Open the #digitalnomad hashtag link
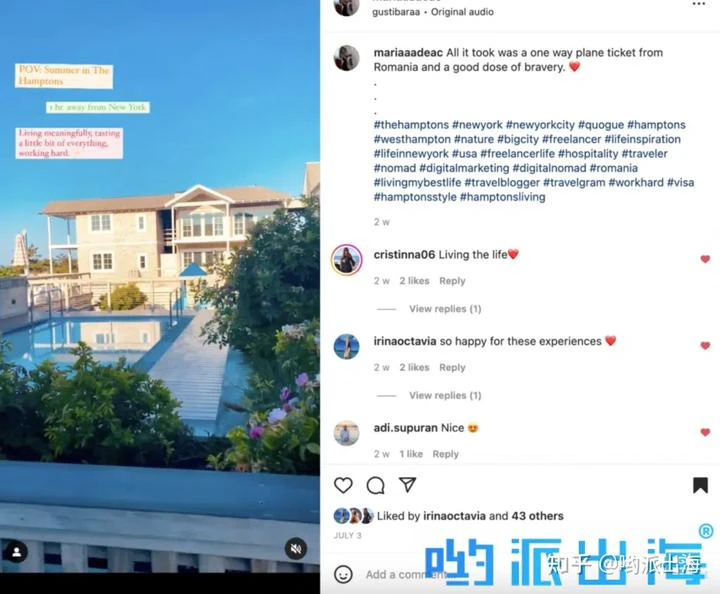This screenshot has width=720, height=594. pos(549,168)
